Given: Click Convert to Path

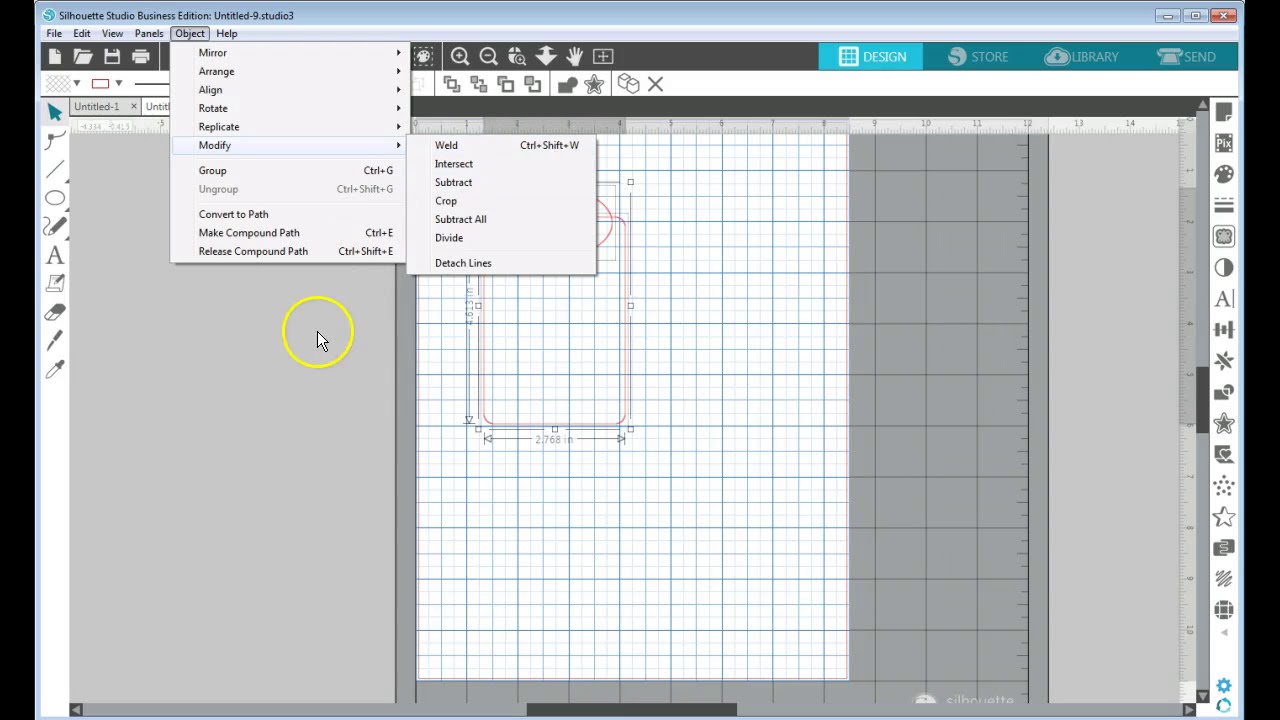Looking at the screenshot, I should pos(288,214).
